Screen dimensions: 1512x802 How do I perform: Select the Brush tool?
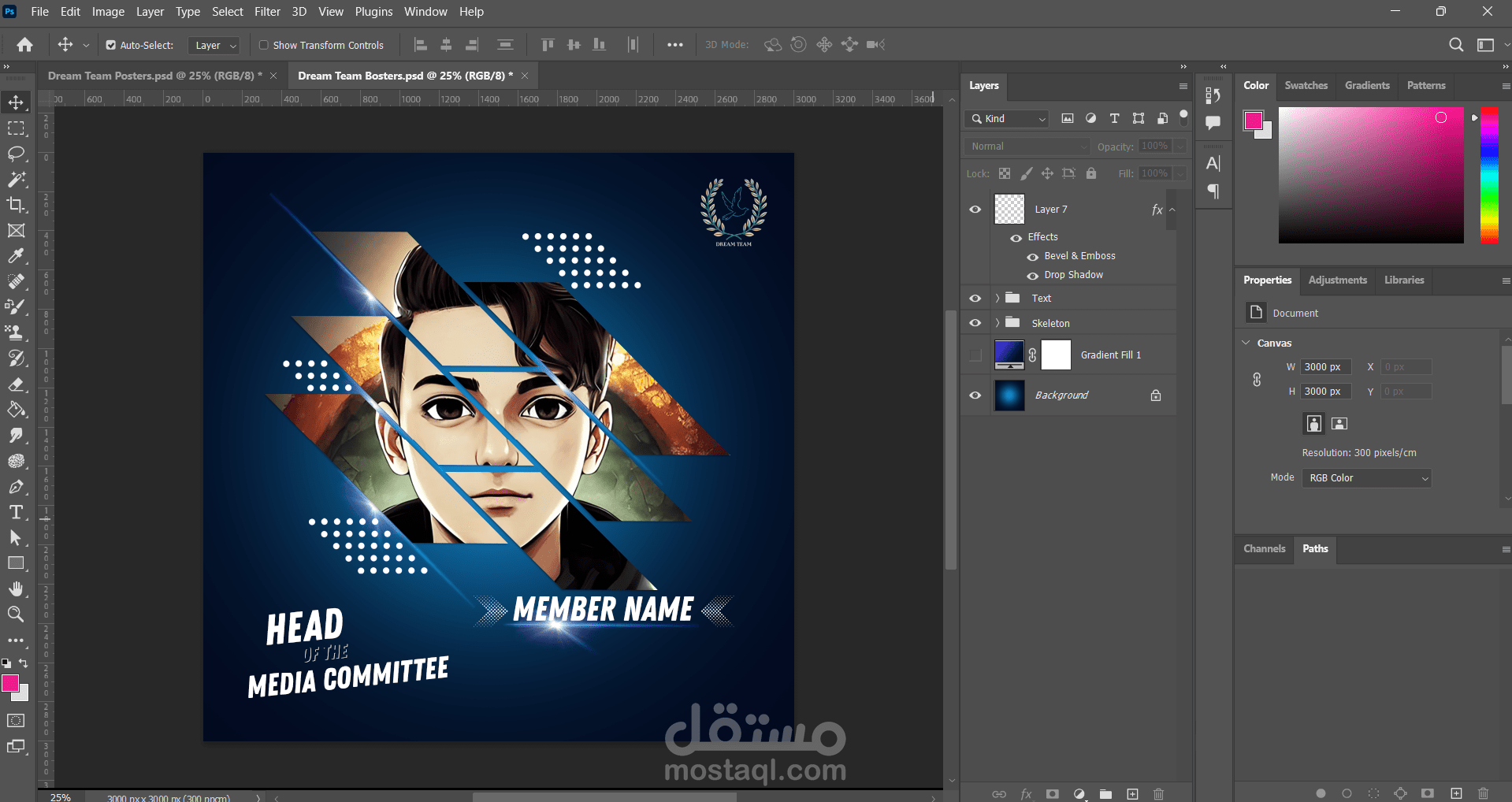pos(16,307)
